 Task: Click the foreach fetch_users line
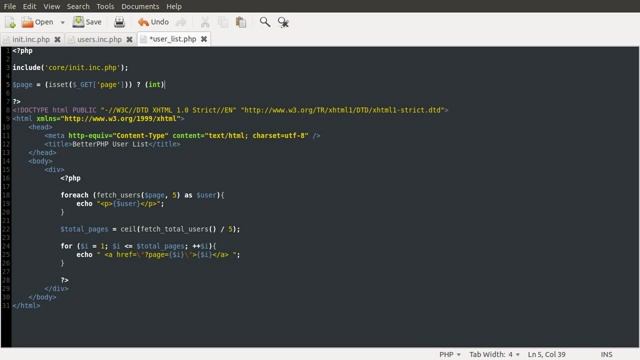142,195
